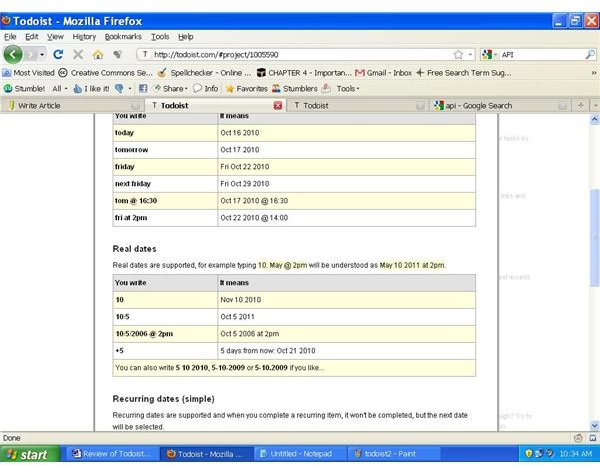Click the 'next friday' cell
This screenshot has width=600, height=466.
coord(165,184)
